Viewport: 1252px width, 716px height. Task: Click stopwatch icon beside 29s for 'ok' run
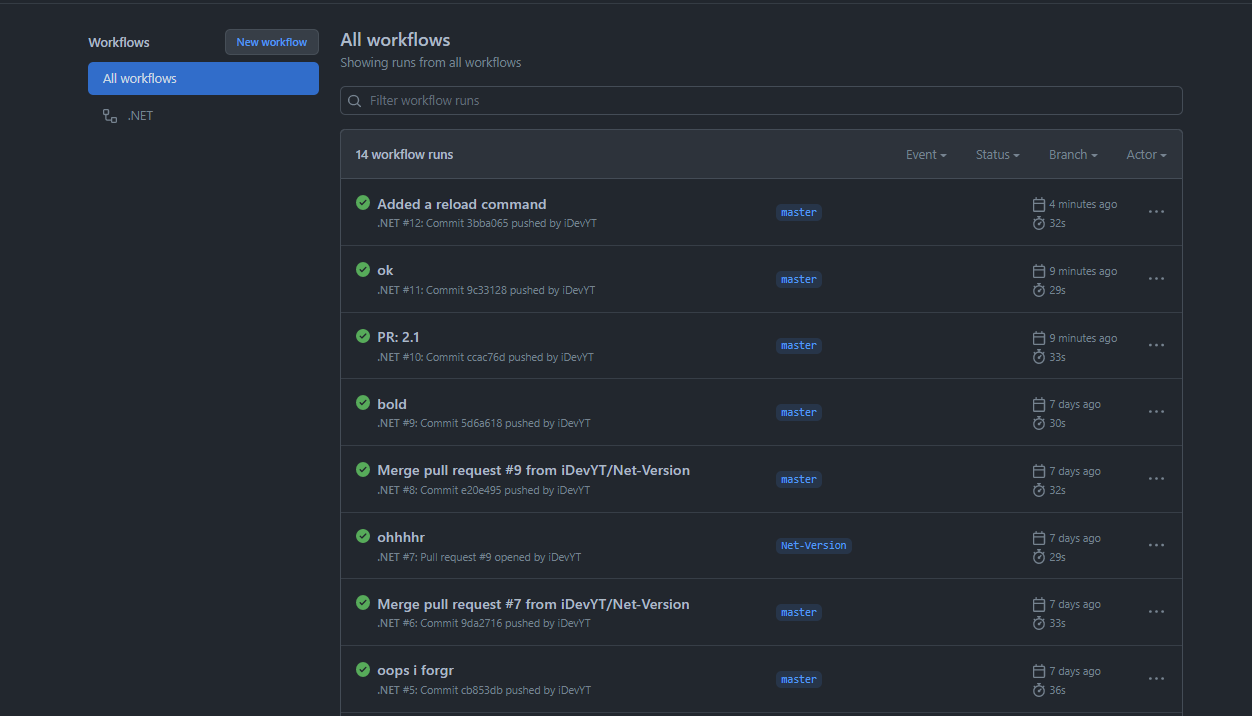pos(1039,290)
